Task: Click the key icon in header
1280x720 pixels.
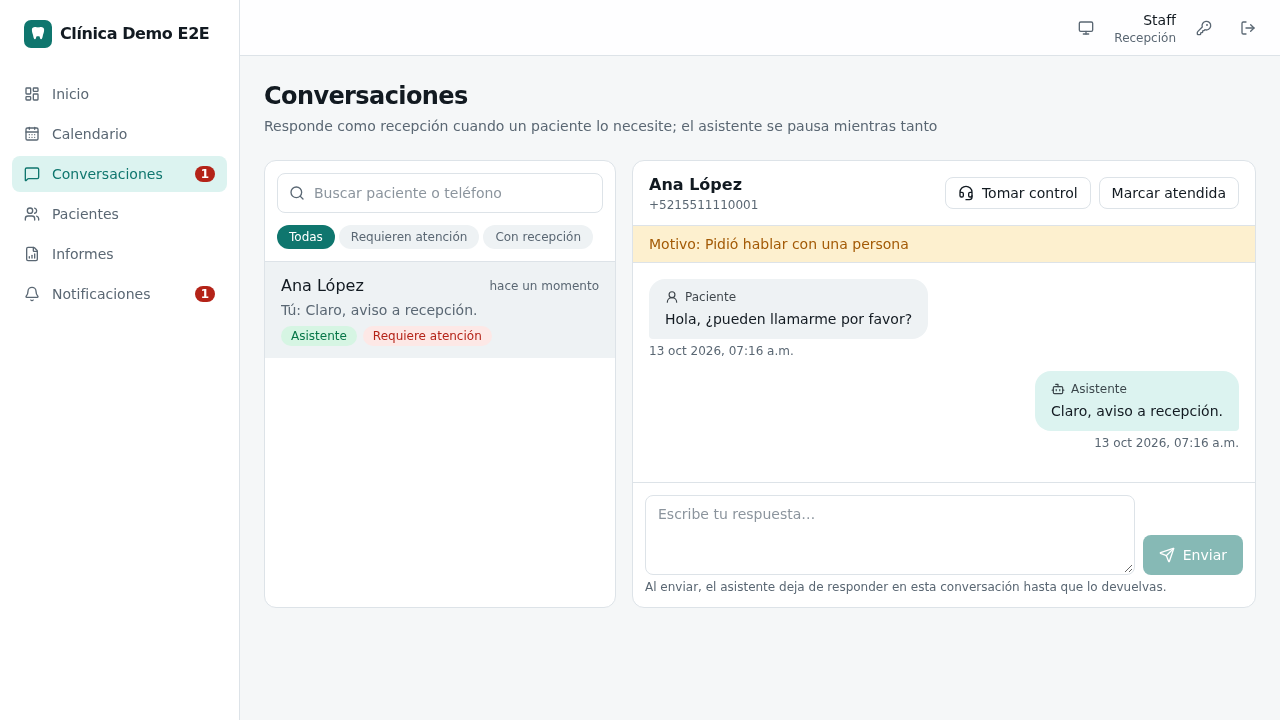Action: click(1204, 28)
